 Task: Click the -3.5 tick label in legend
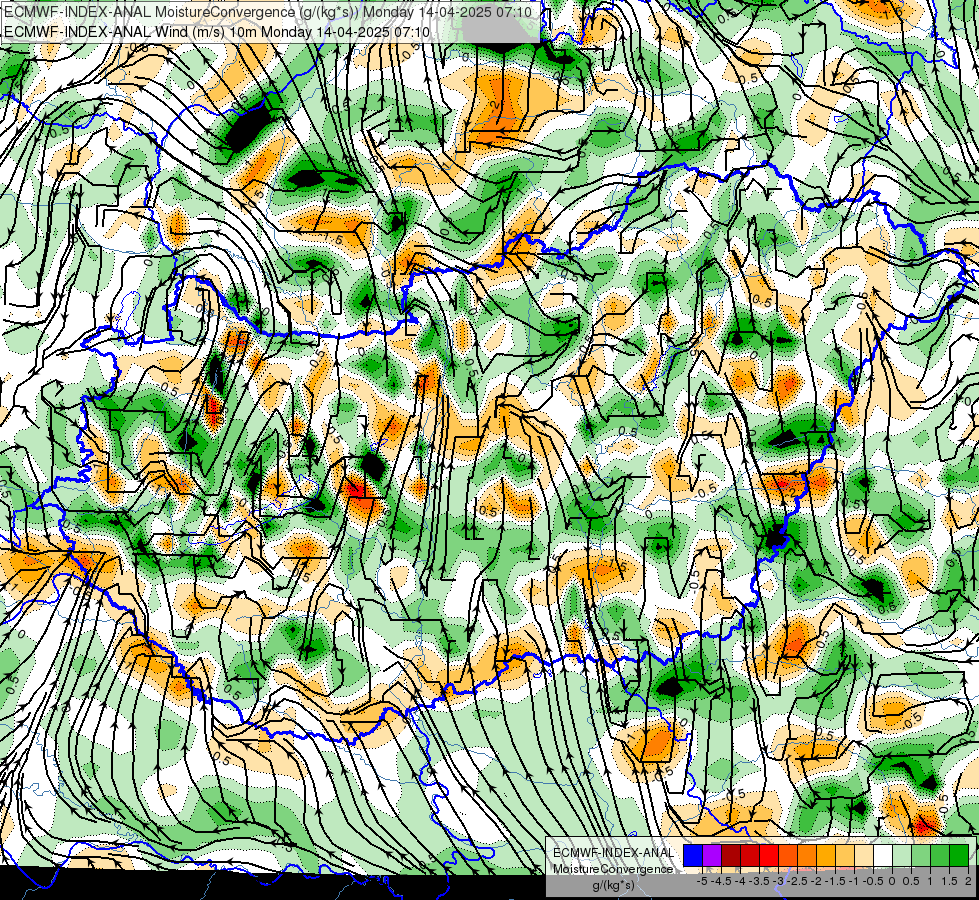(759, 881)
